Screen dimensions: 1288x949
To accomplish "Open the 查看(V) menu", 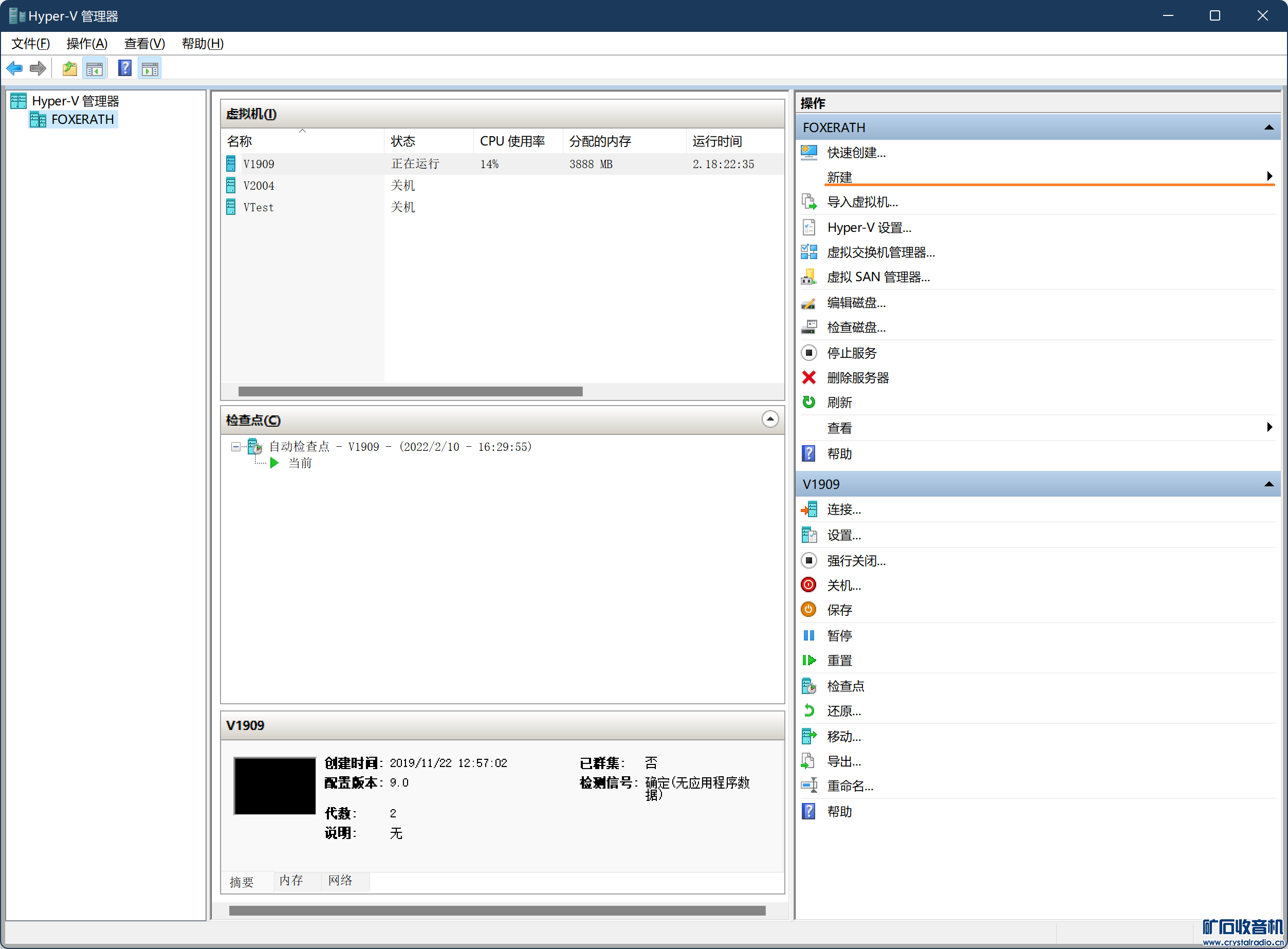I will 145,44.
